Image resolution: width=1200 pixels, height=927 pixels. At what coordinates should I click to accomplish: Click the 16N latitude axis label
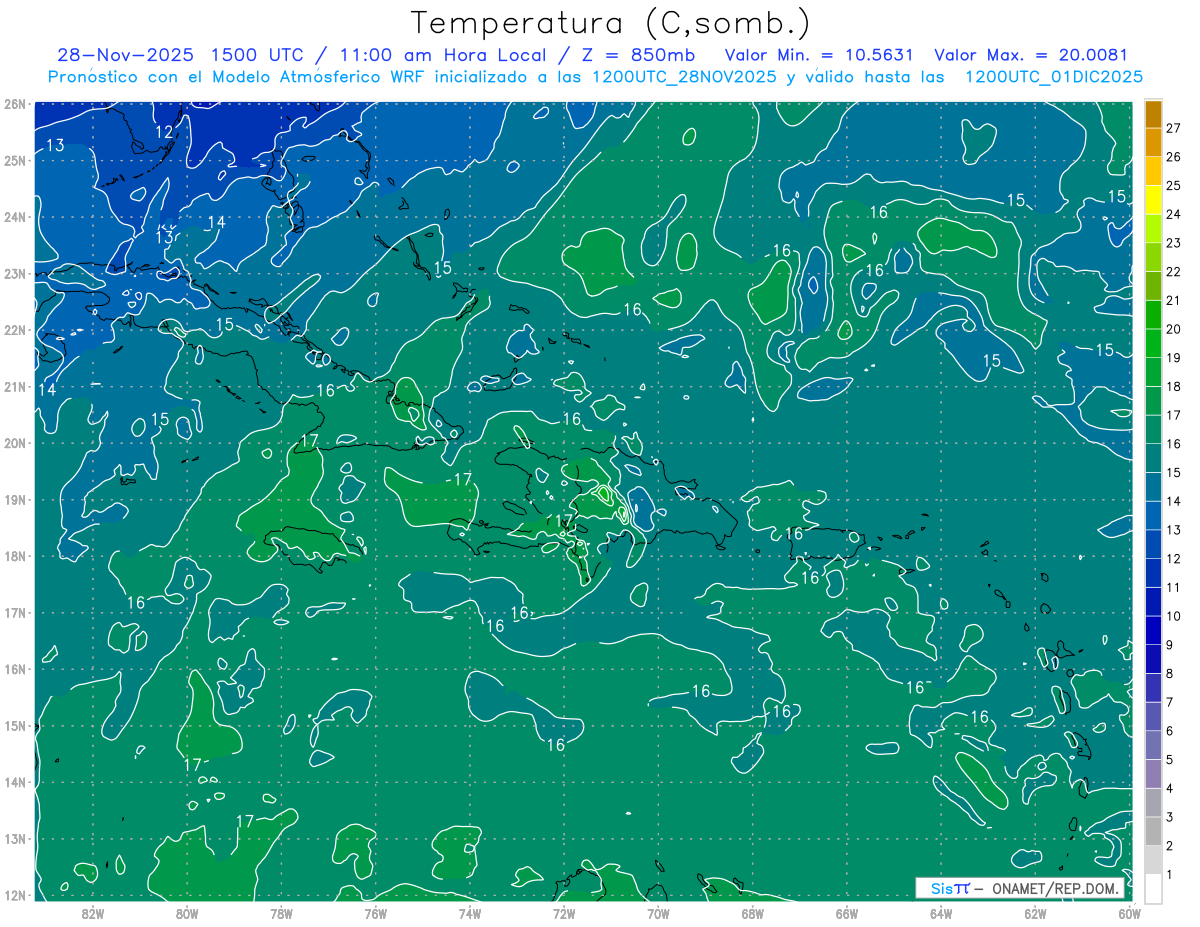[15, 669]
